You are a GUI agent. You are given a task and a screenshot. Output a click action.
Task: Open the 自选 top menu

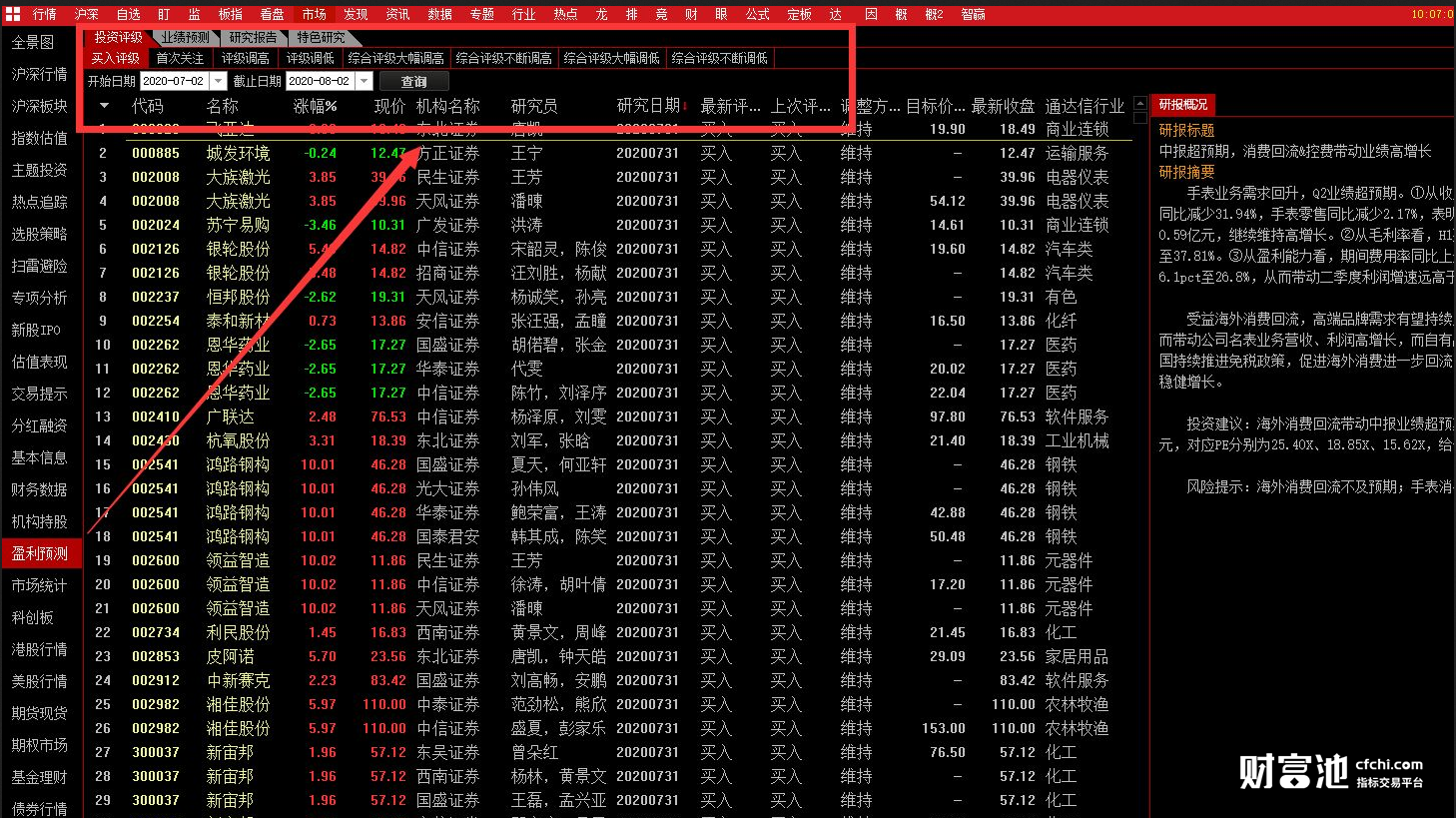[128, 14]
